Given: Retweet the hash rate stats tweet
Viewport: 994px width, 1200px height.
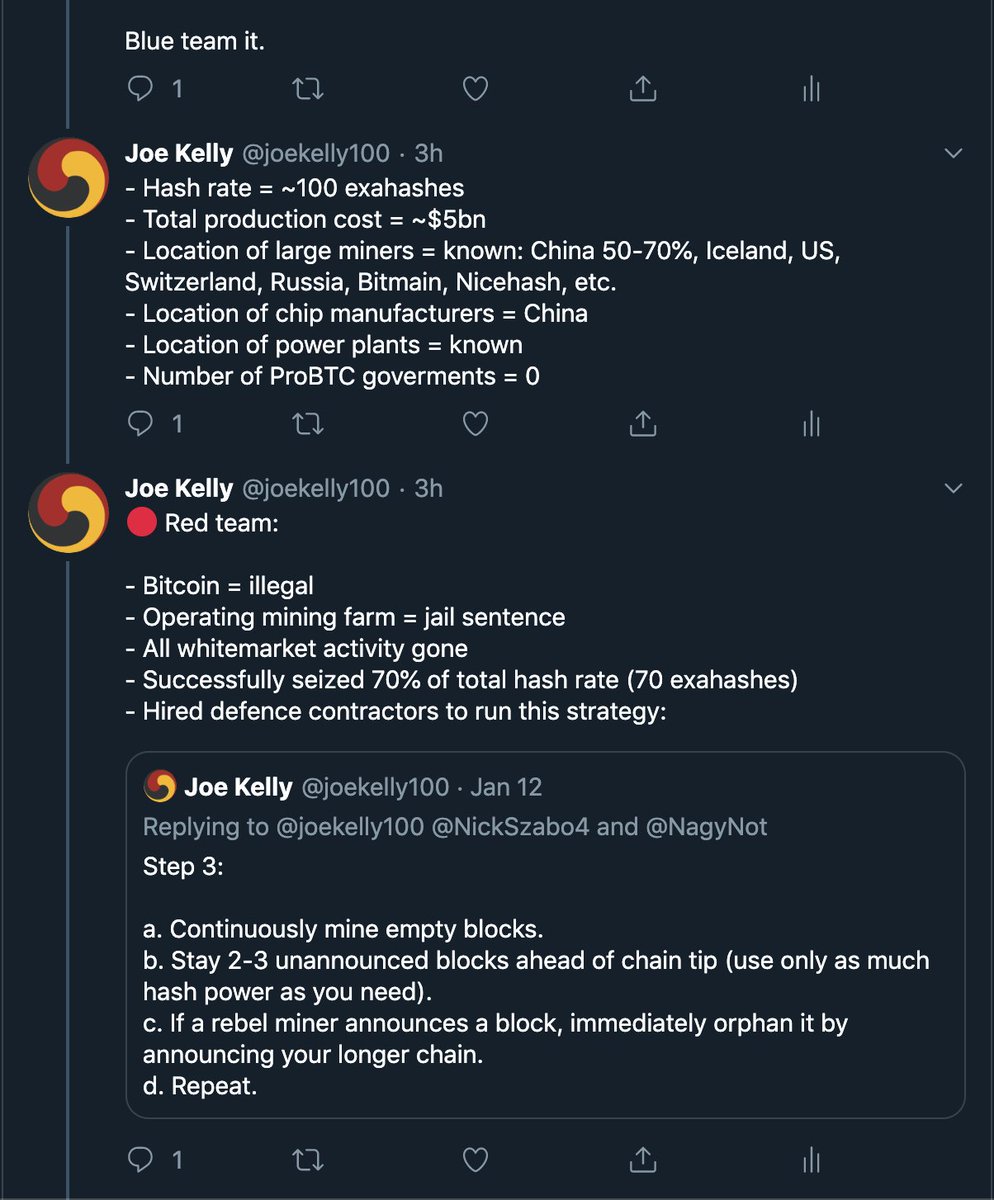Looking at the screenshot, I should (x=308, y=424).
